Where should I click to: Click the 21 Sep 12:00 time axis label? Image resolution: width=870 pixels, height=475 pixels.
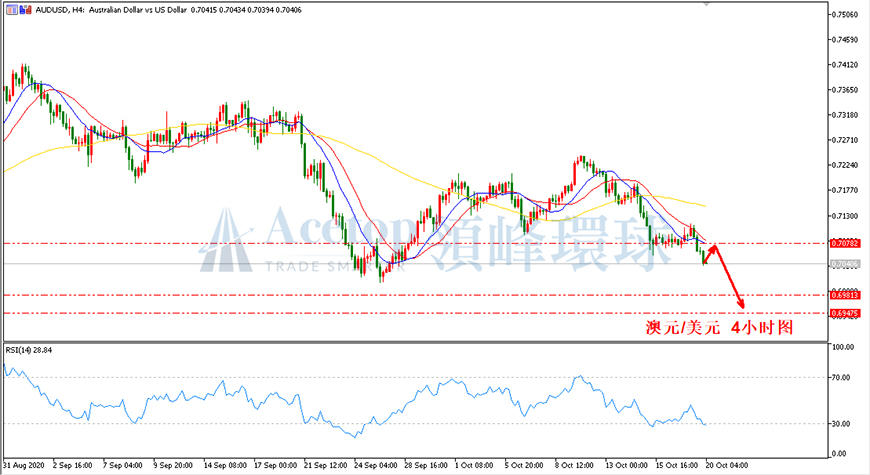coord(325,465)
